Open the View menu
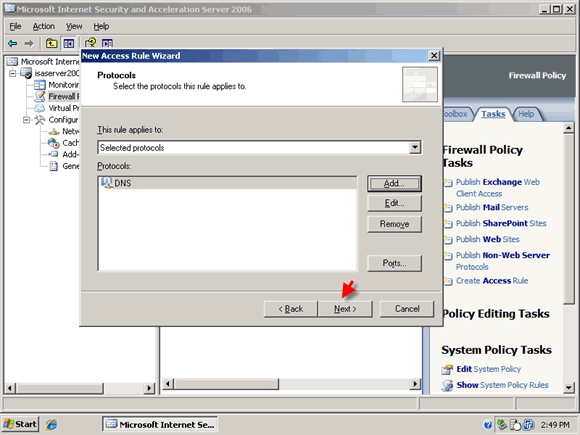The width and height of the screenshot is (580, 435). click(x=74, y=26)
